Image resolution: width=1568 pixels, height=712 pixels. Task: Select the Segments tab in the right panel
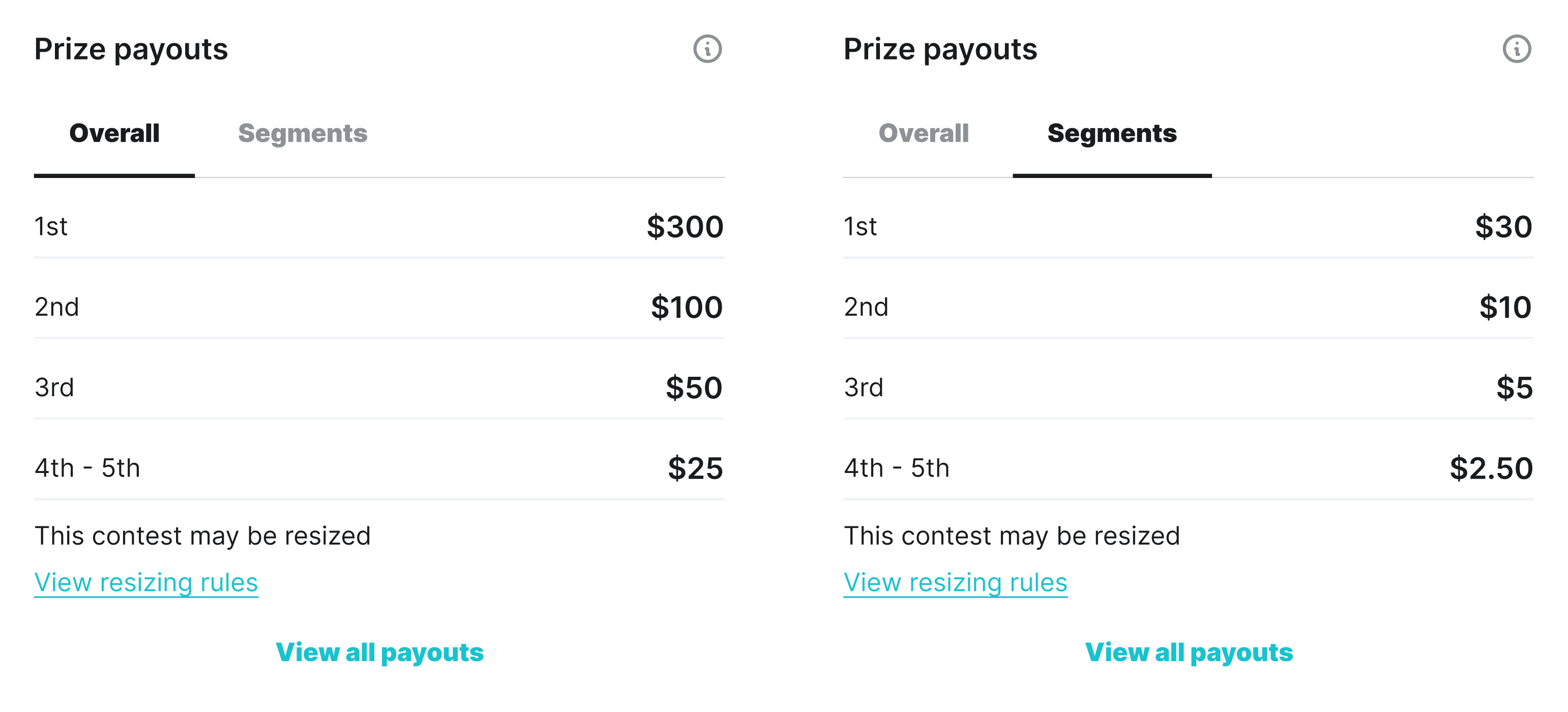coord(1112,133)
